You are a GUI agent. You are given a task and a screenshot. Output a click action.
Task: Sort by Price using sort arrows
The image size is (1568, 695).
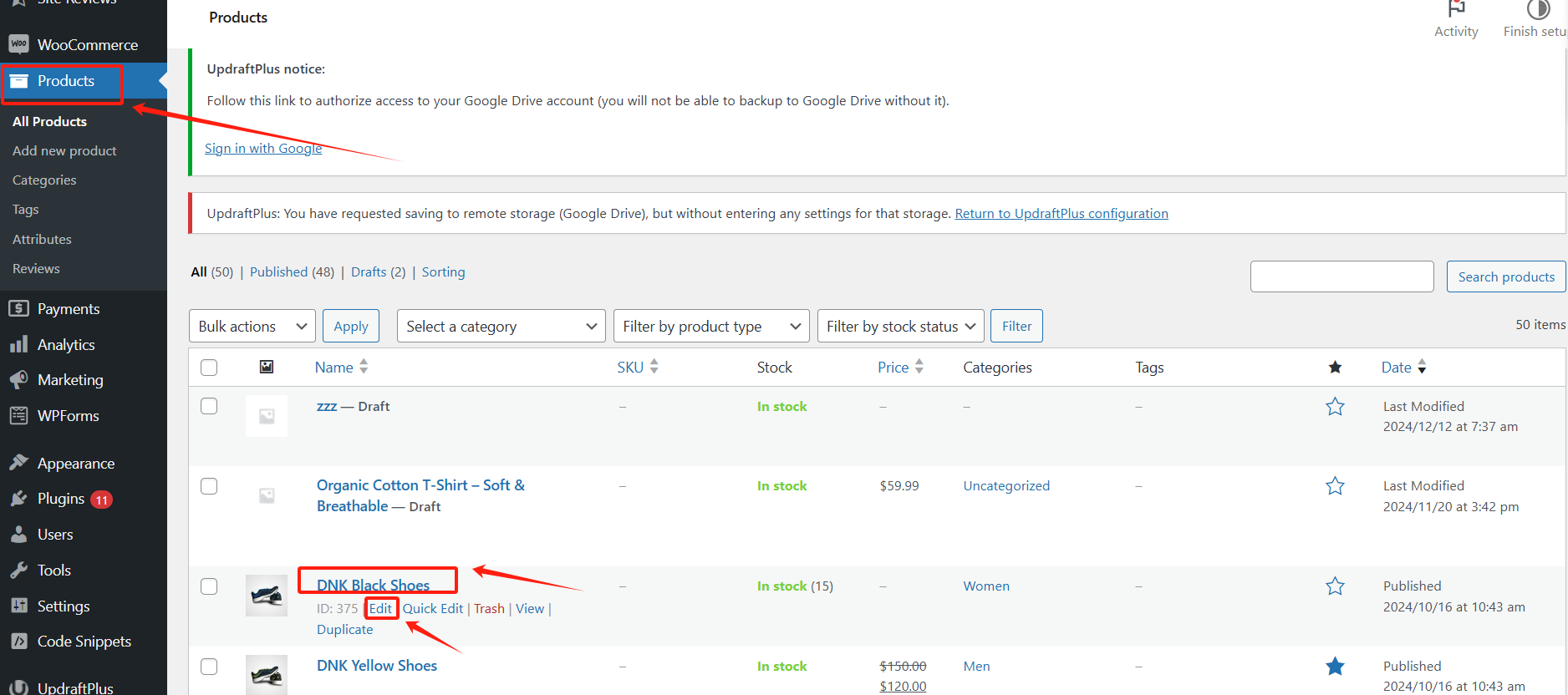click(919, 367)
